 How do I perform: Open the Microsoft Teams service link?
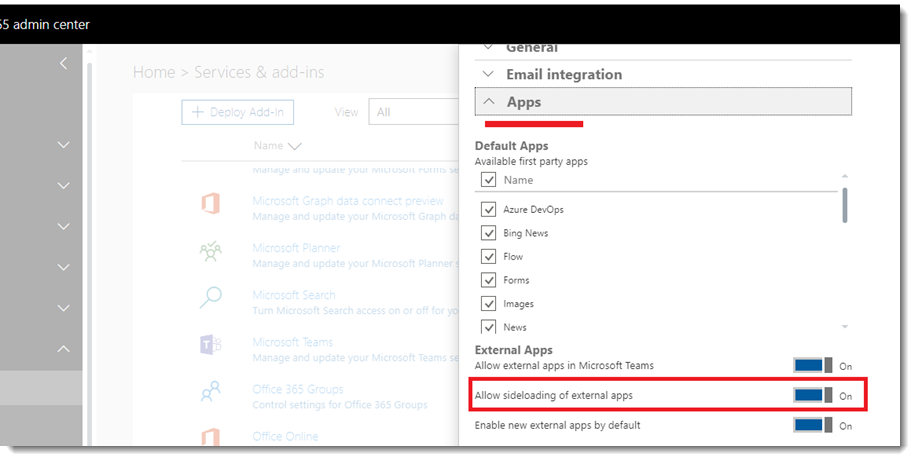pyautogui.click(x=295, y=342)
